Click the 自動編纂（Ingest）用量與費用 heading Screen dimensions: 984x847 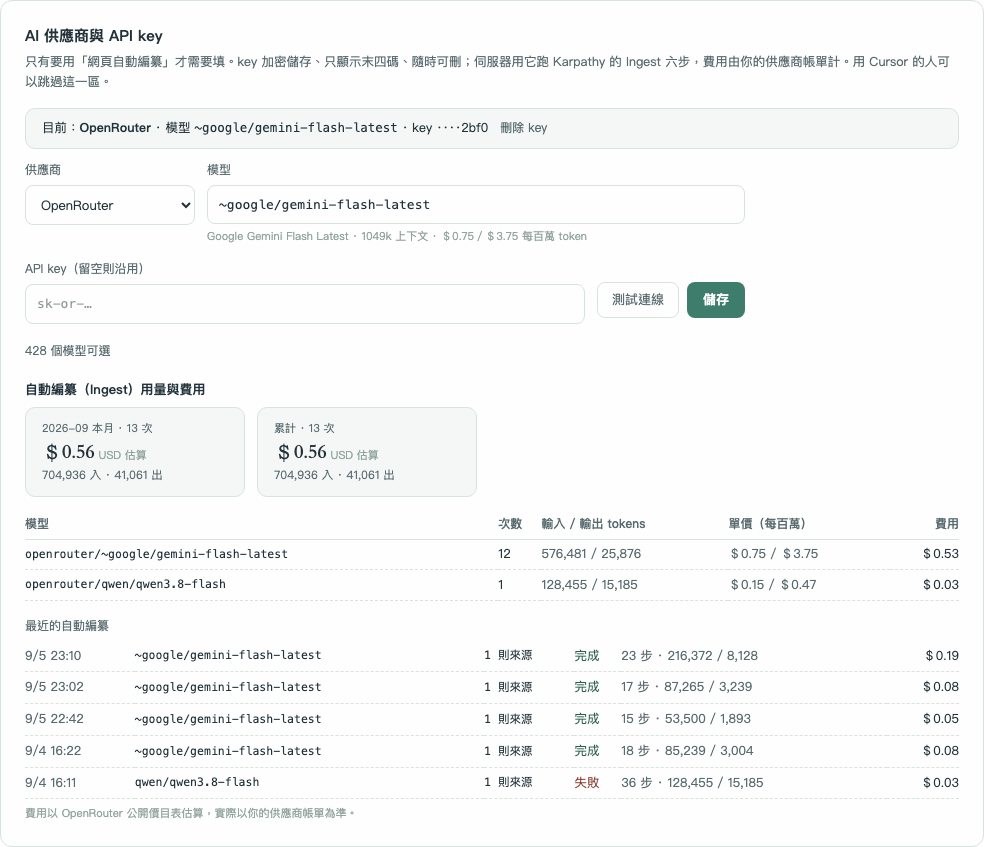tap(115, 390)
